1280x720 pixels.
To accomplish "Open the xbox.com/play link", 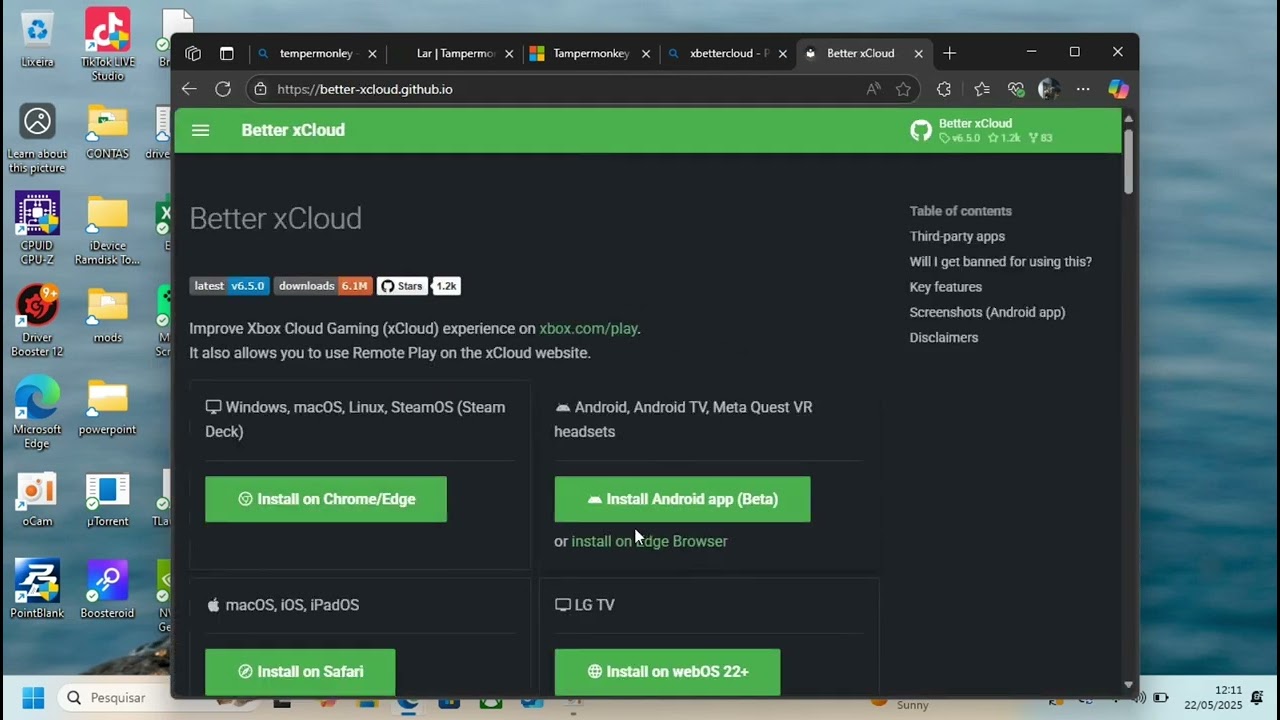I will click(588, 328).
